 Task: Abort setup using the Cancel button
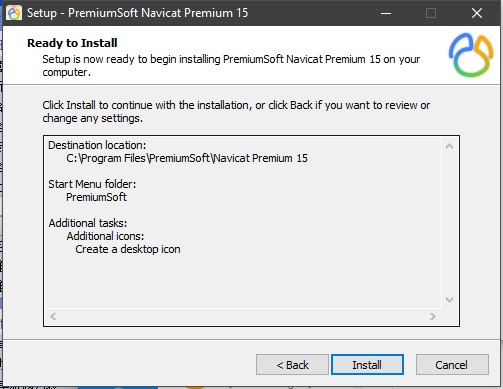(x=452, y=365)
